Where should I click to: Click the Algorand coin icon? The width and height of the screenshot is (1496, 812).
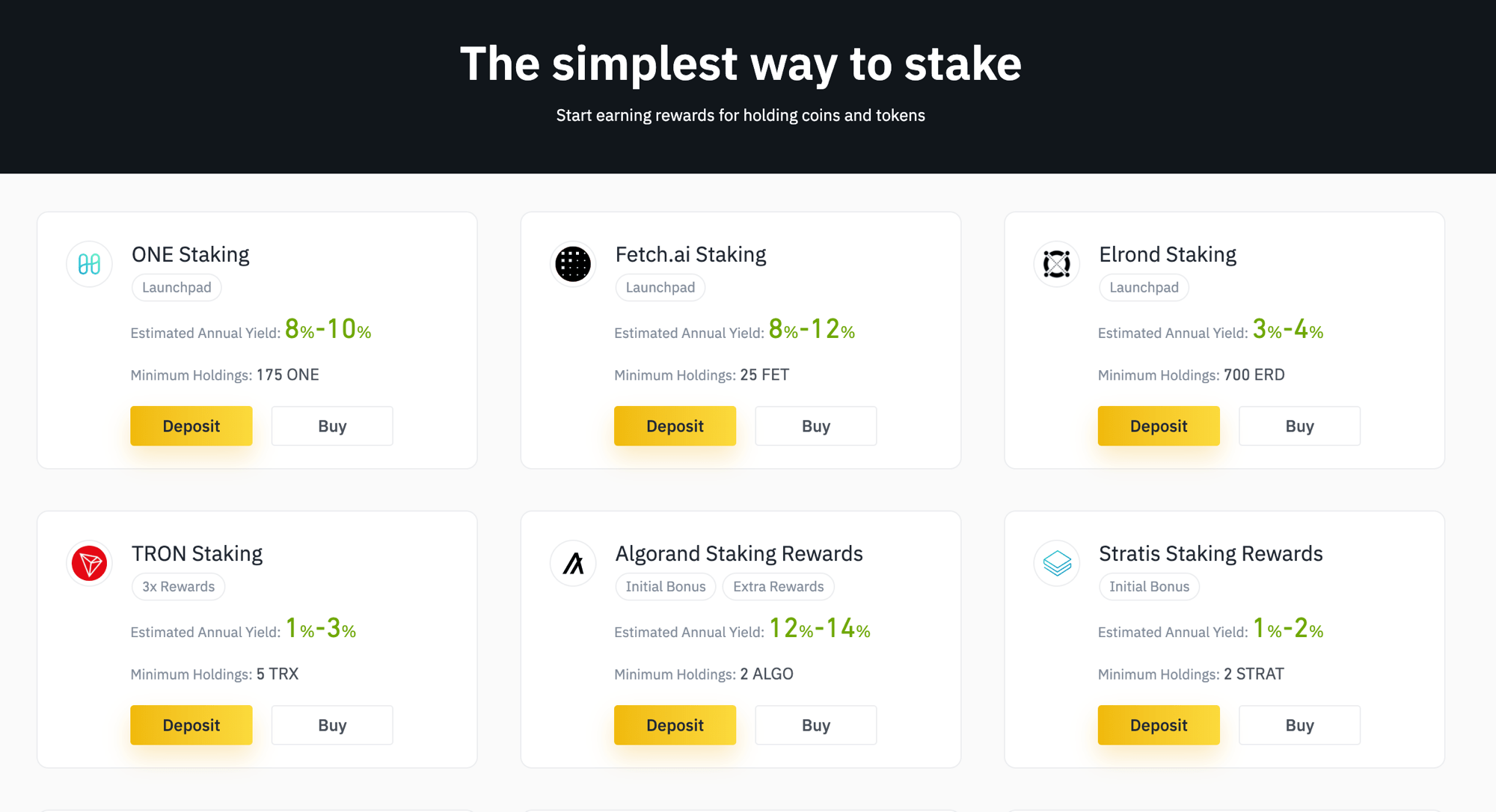click(572, 563)
